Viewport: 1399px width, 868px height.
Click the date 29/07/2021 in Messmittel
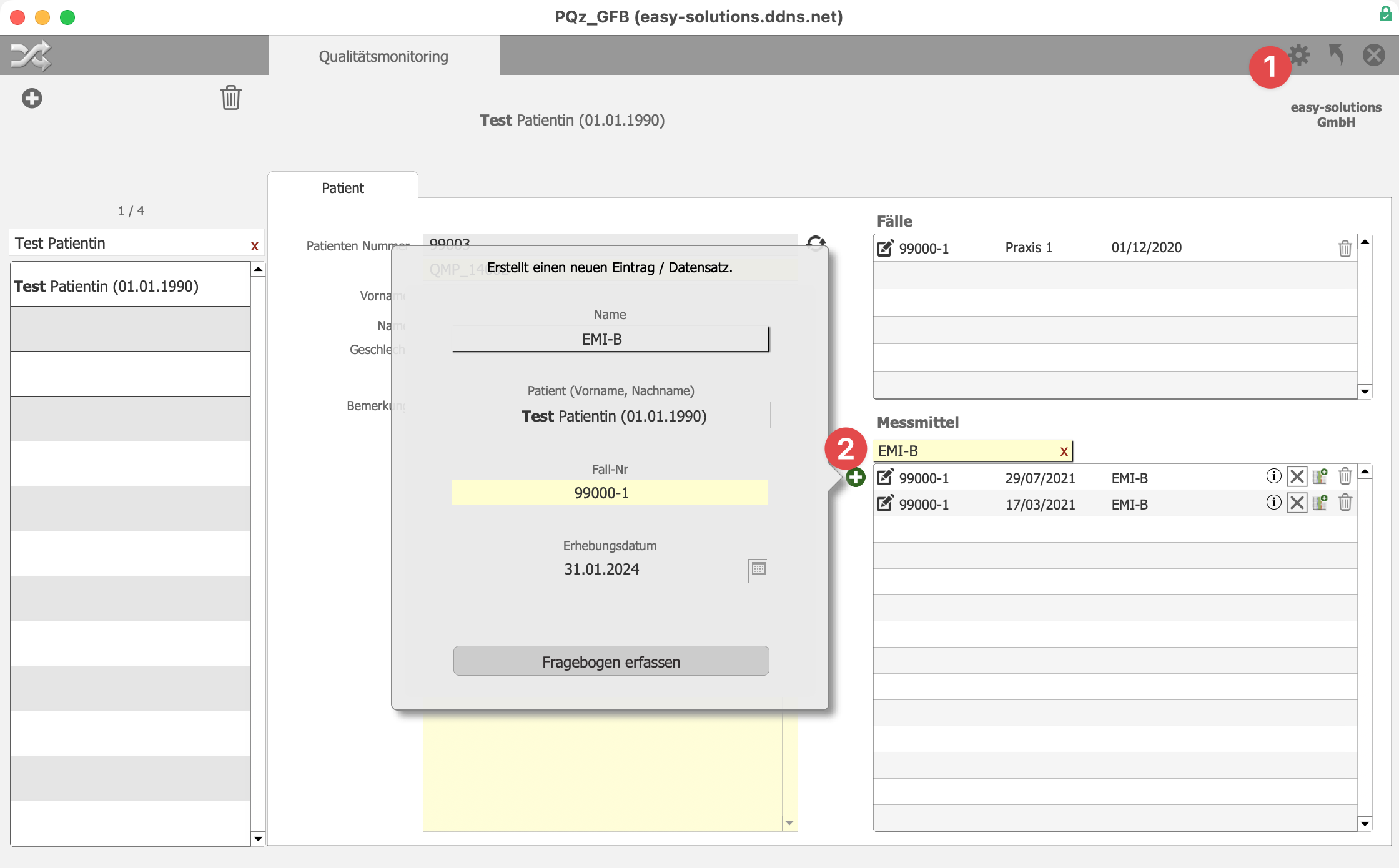1040,478
